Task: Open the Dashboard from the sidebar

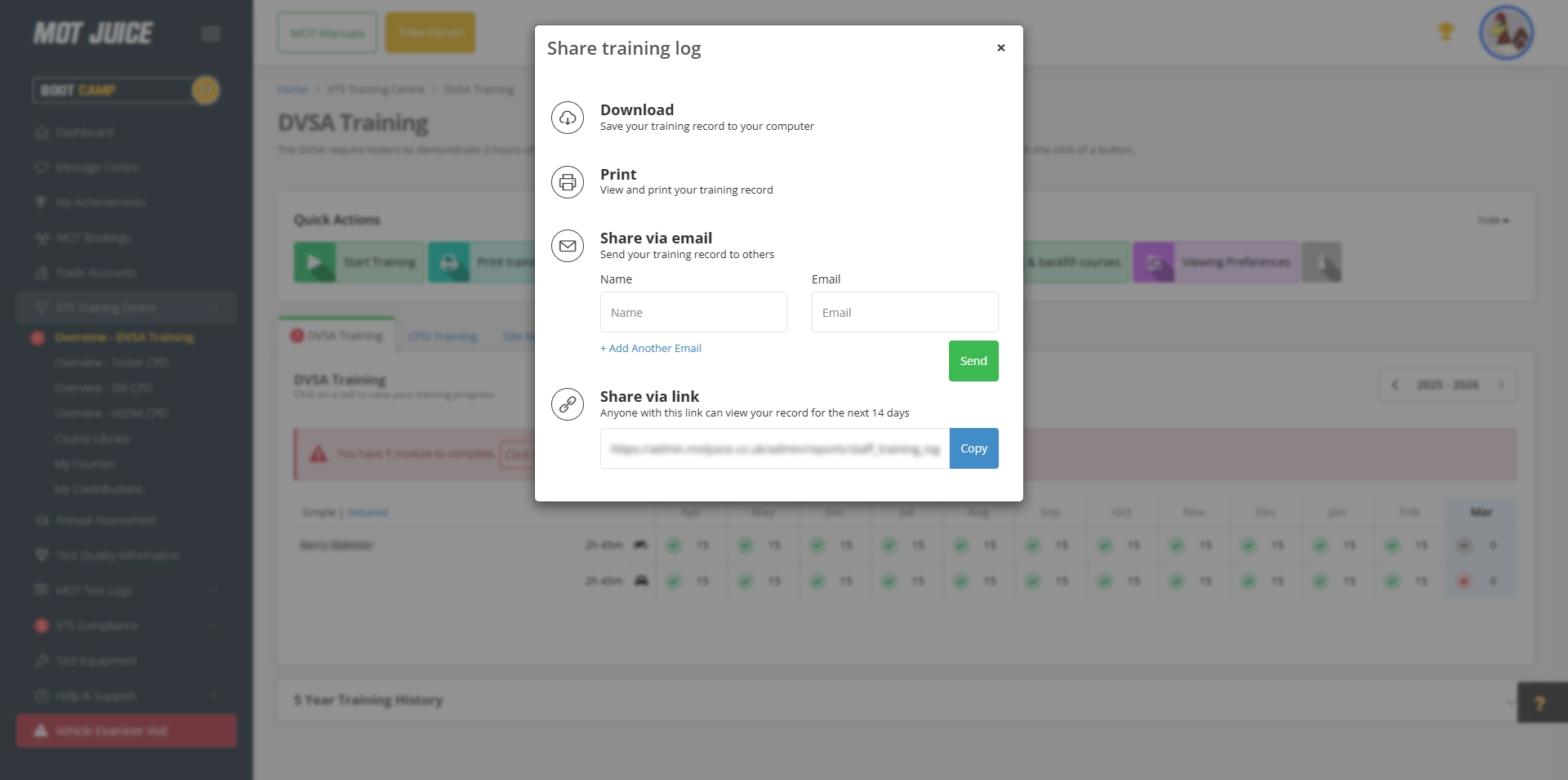Action: 84,132
